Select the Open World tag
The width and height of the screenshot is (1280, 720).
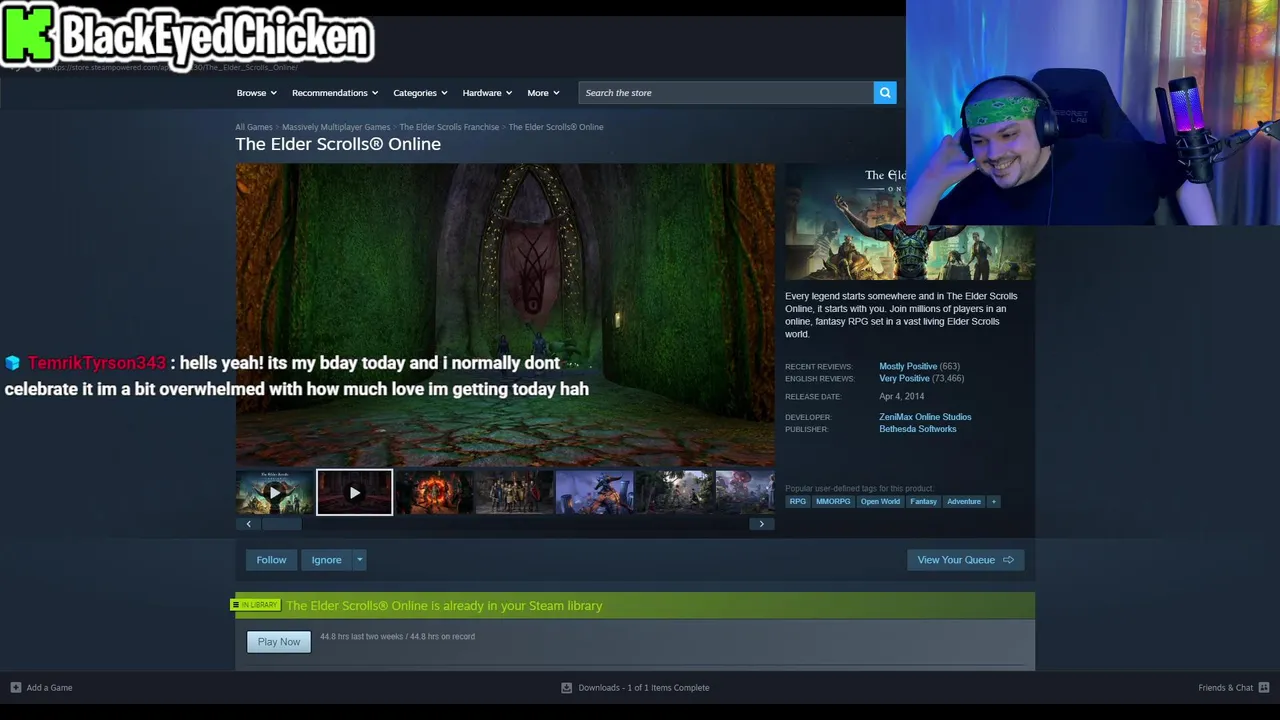pos(880,501)
